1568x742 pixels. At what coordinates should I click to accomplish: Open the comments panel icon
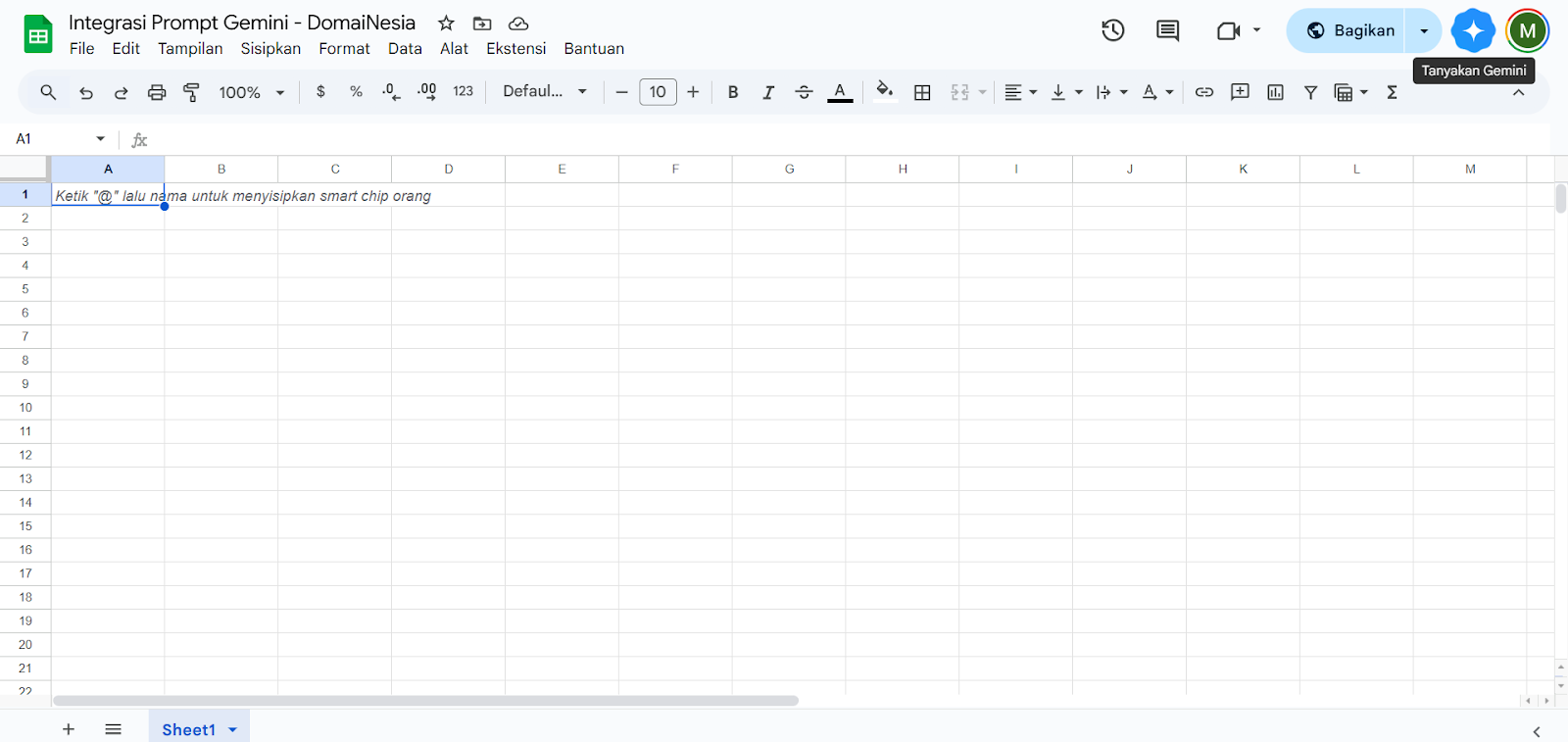[1167, 30]
